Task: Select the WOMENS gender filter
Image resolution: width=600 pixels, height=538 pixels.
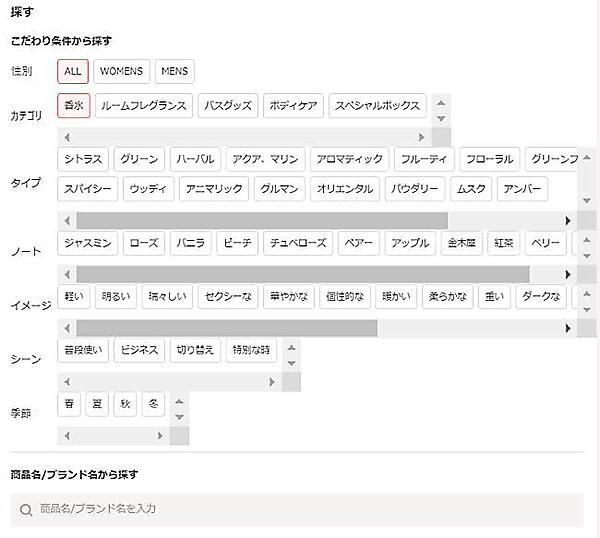Action: point(121,71)
